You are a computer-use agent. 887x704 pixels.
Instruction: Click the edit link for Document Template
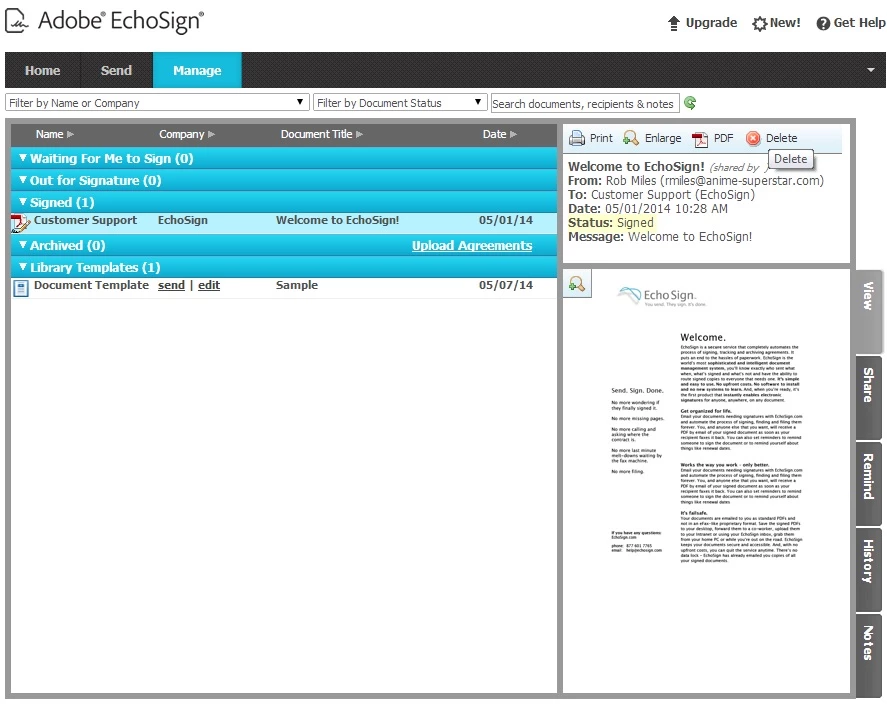tap(209, 285)
